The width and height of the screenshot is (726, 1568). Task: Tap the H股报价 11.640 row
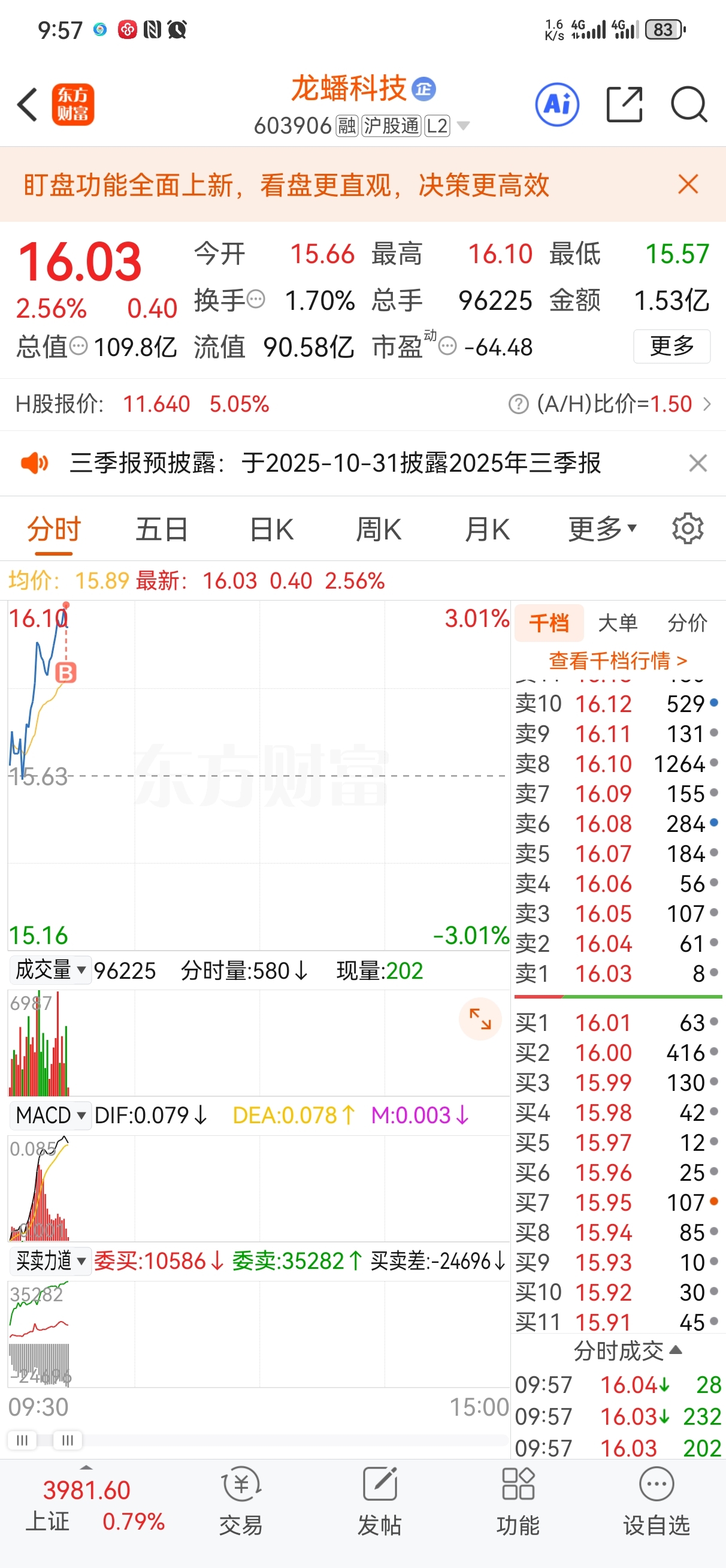click(143, 403)
